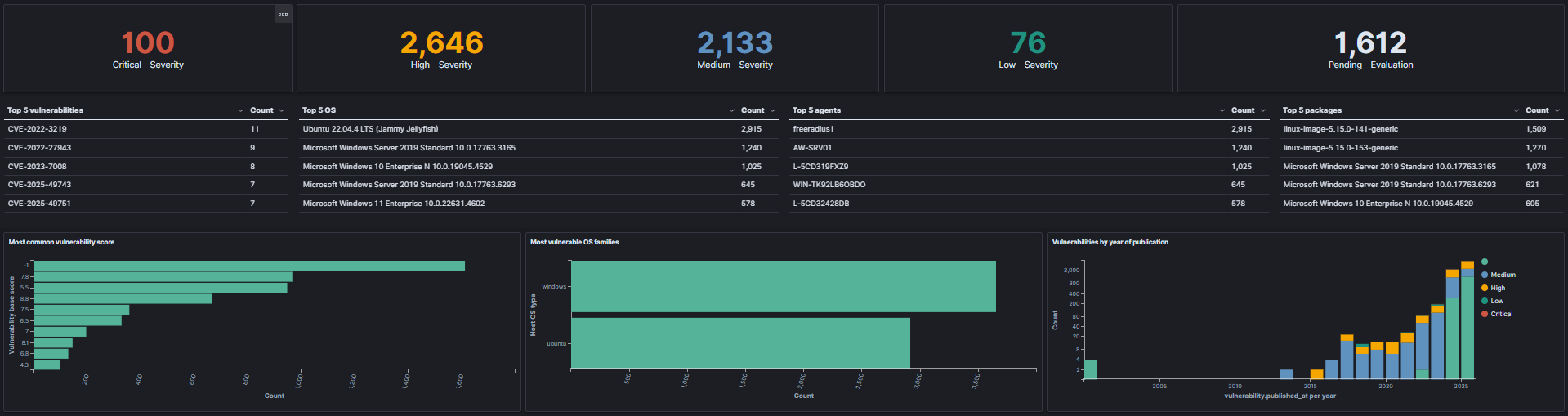Open the Top 5 agents column chevron
1568x416 pixels.
pyautogui.click(x=1222, y=110)
